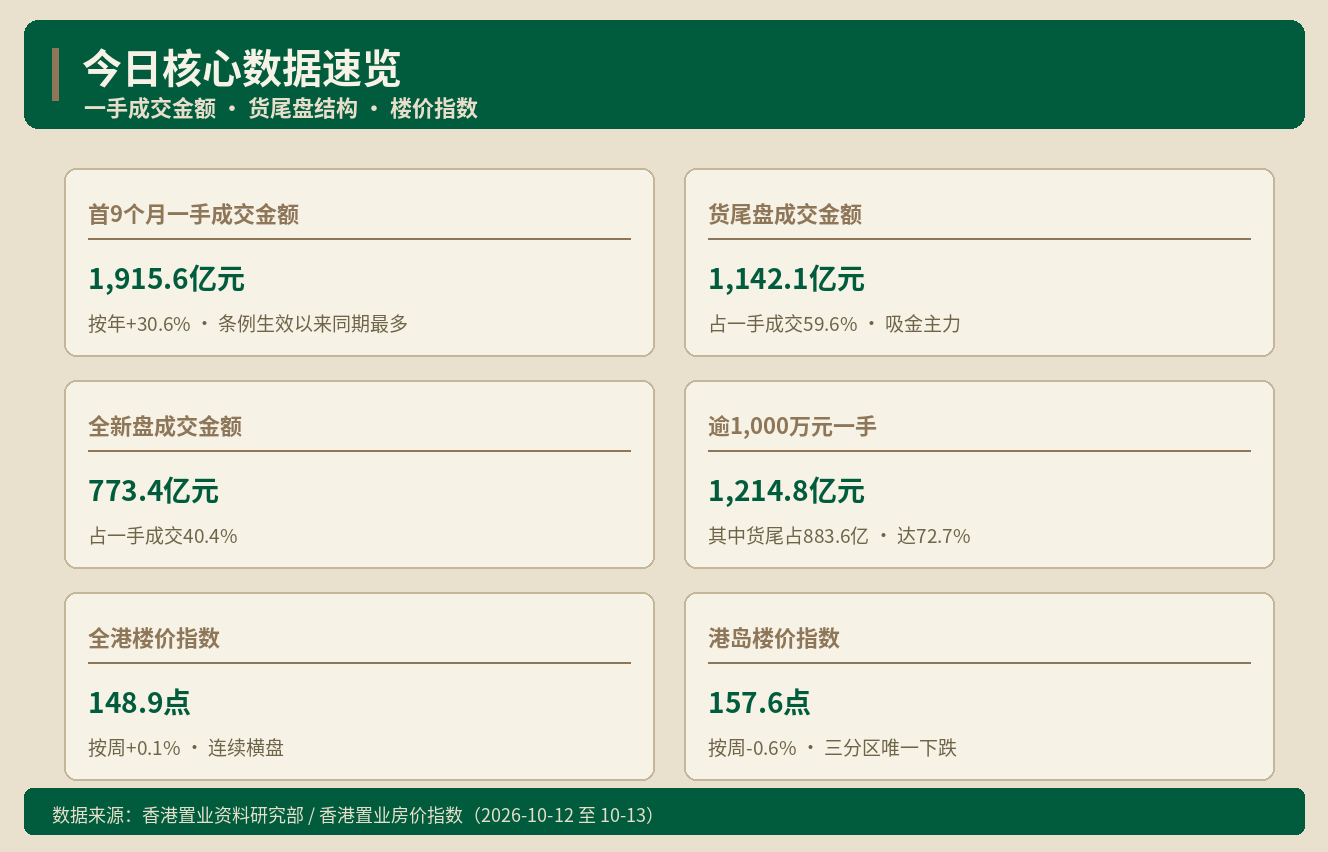Select the note 占一手成交40.4%
Screen dimensions: 1328x852
[x=163, y=536]
